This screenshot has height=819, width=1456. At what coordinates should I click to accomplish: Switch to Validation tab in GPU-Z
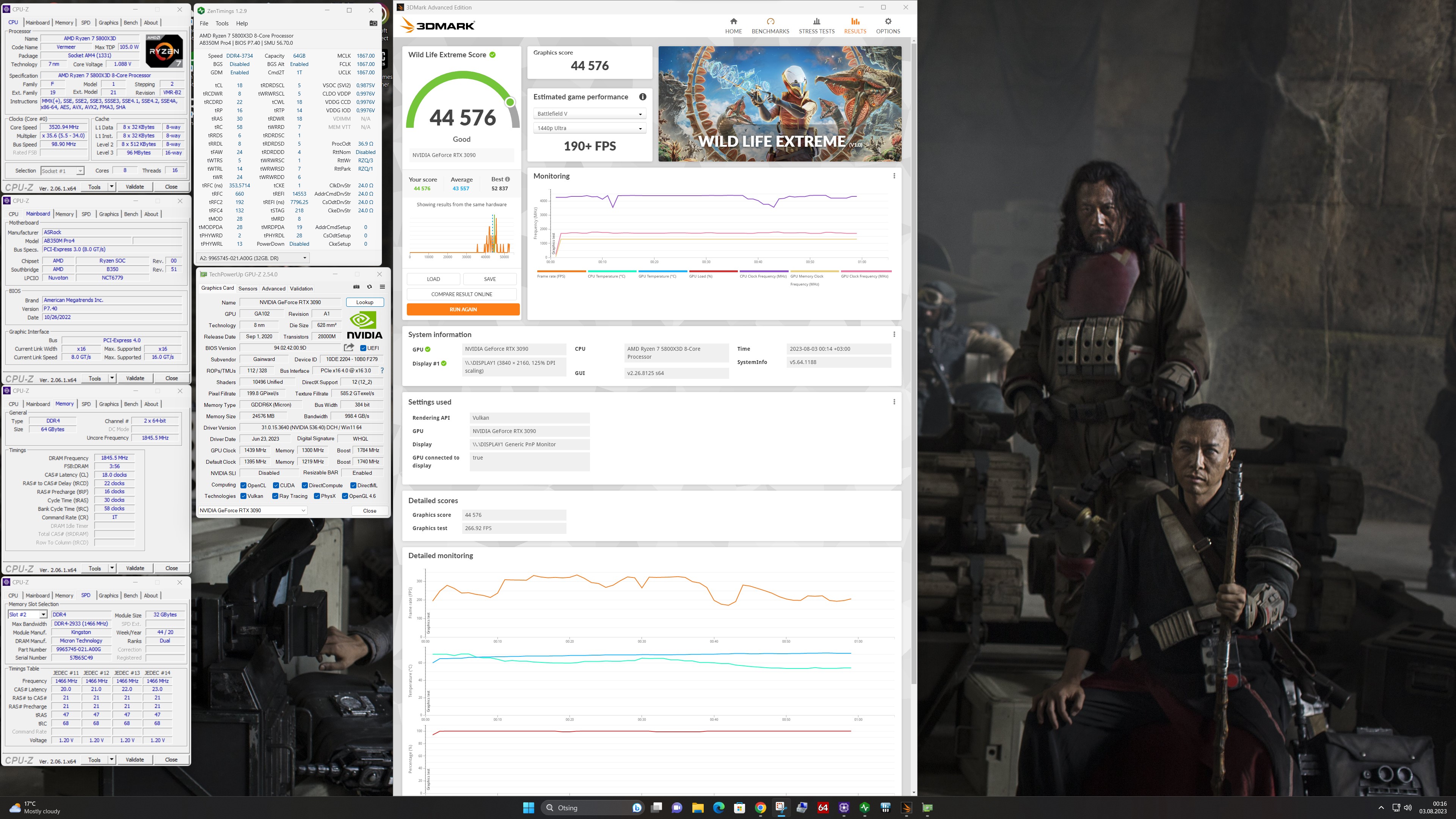301,288
